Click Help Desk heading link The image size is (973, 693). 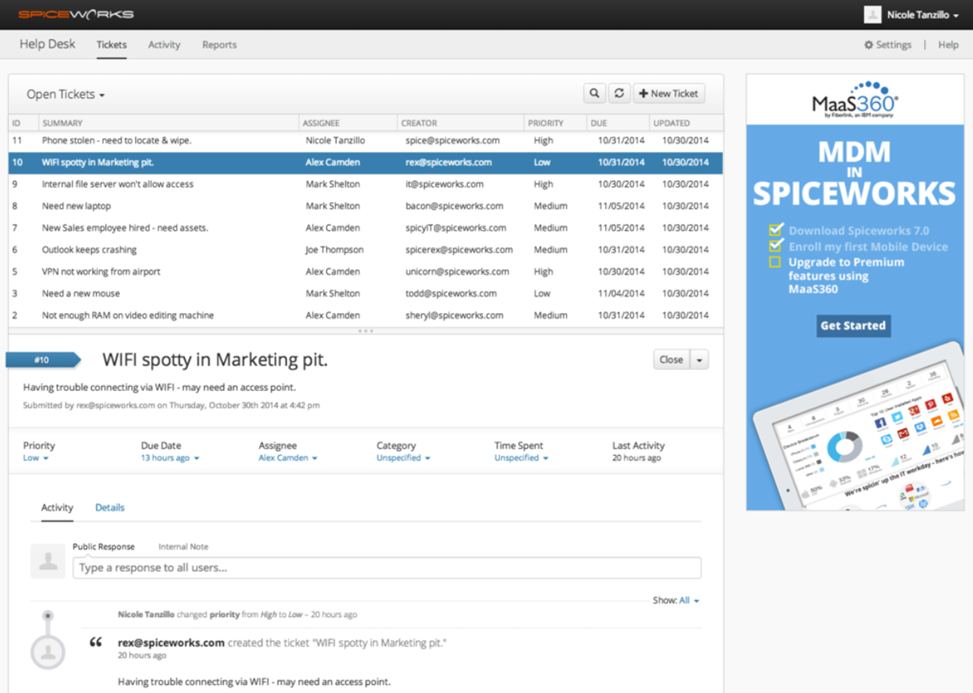tap(47, 44)
